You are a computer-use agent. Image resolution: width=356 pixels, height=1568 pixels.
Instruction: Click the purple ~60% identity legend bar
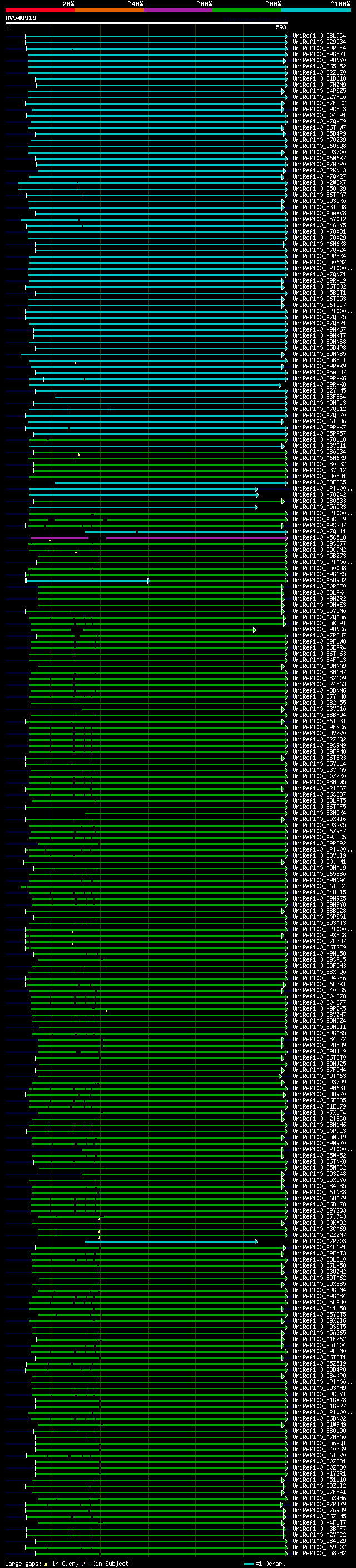point(177,10)
